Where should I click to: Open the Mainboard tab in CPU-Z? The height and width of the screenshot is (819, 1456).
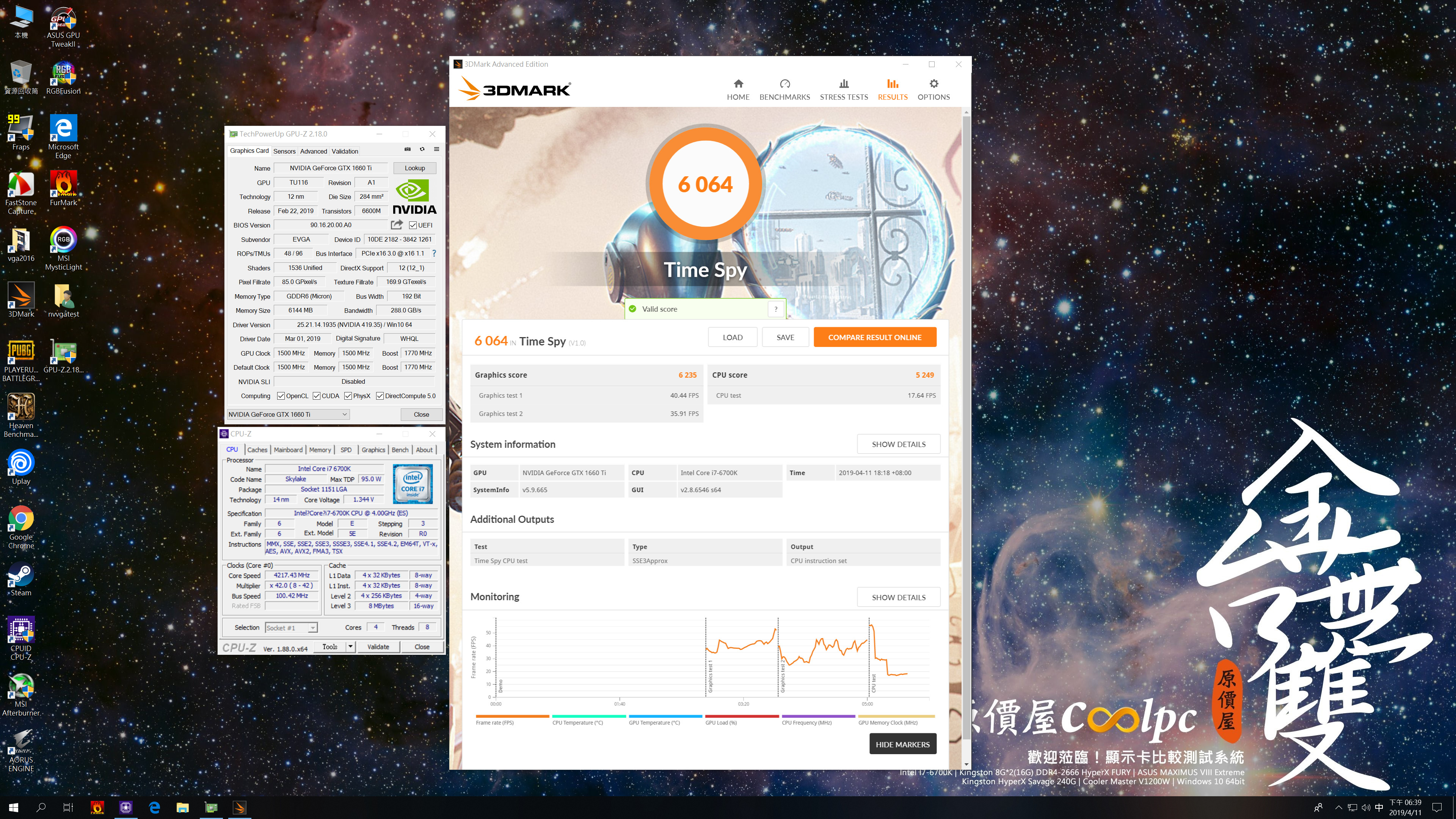[288, 450]
